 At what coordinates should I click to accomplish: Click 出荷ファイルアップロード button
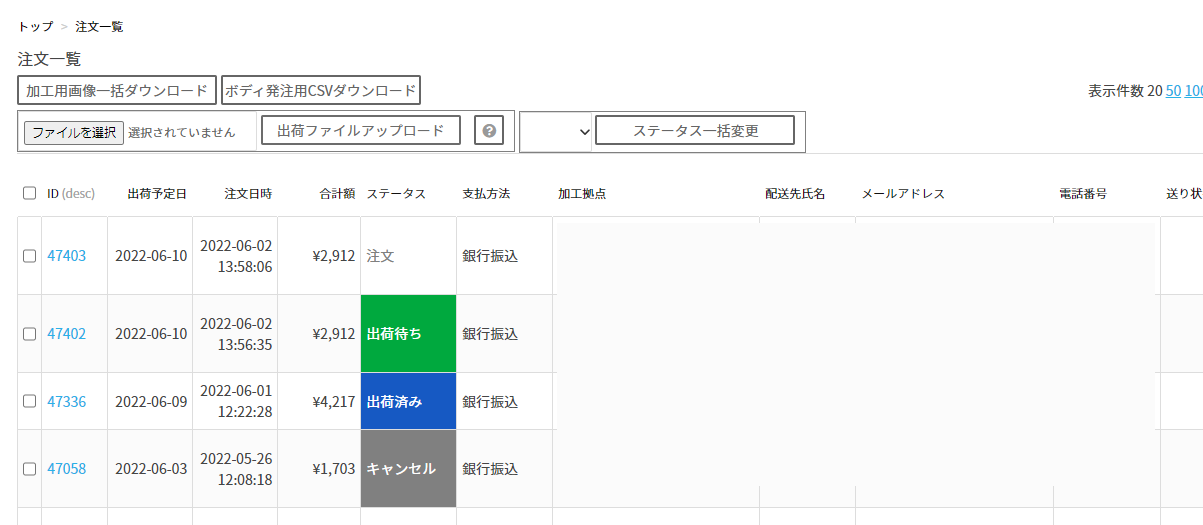[x=361, y=130]
